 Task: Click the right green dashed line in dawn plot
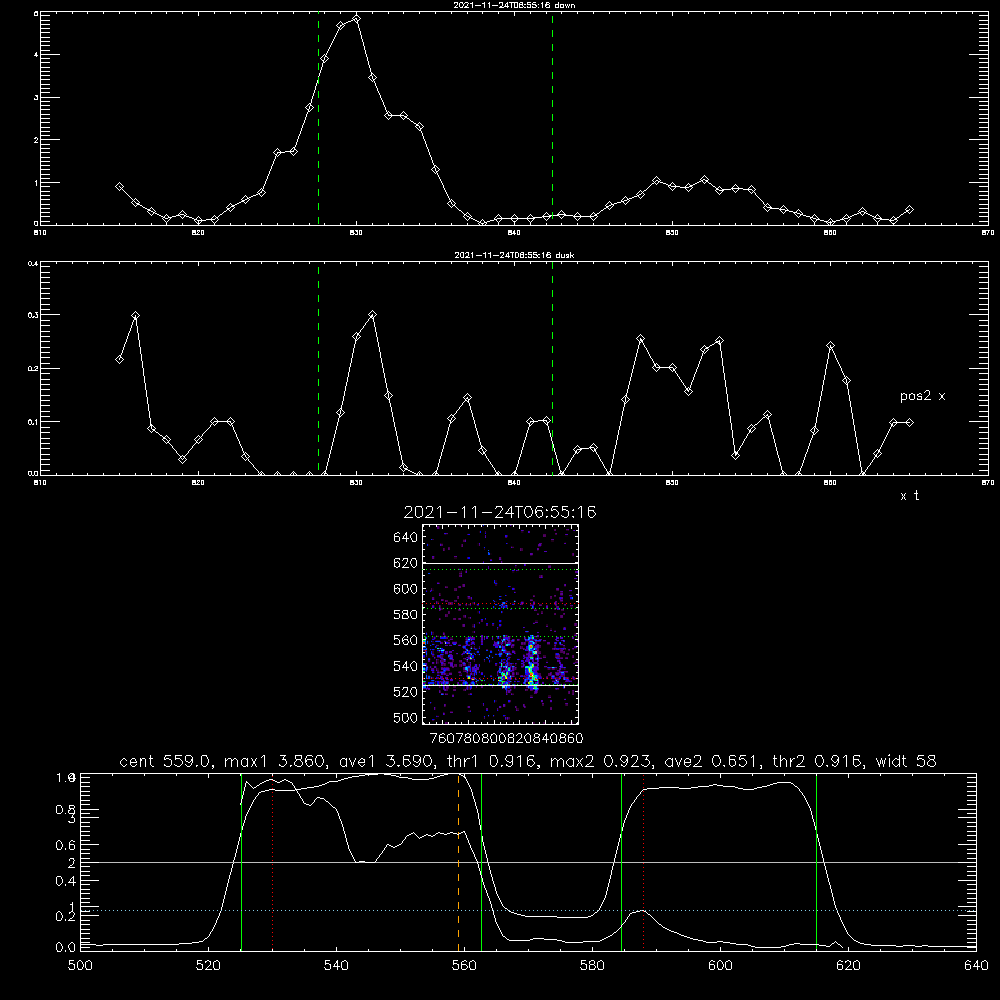click(552, 118)
